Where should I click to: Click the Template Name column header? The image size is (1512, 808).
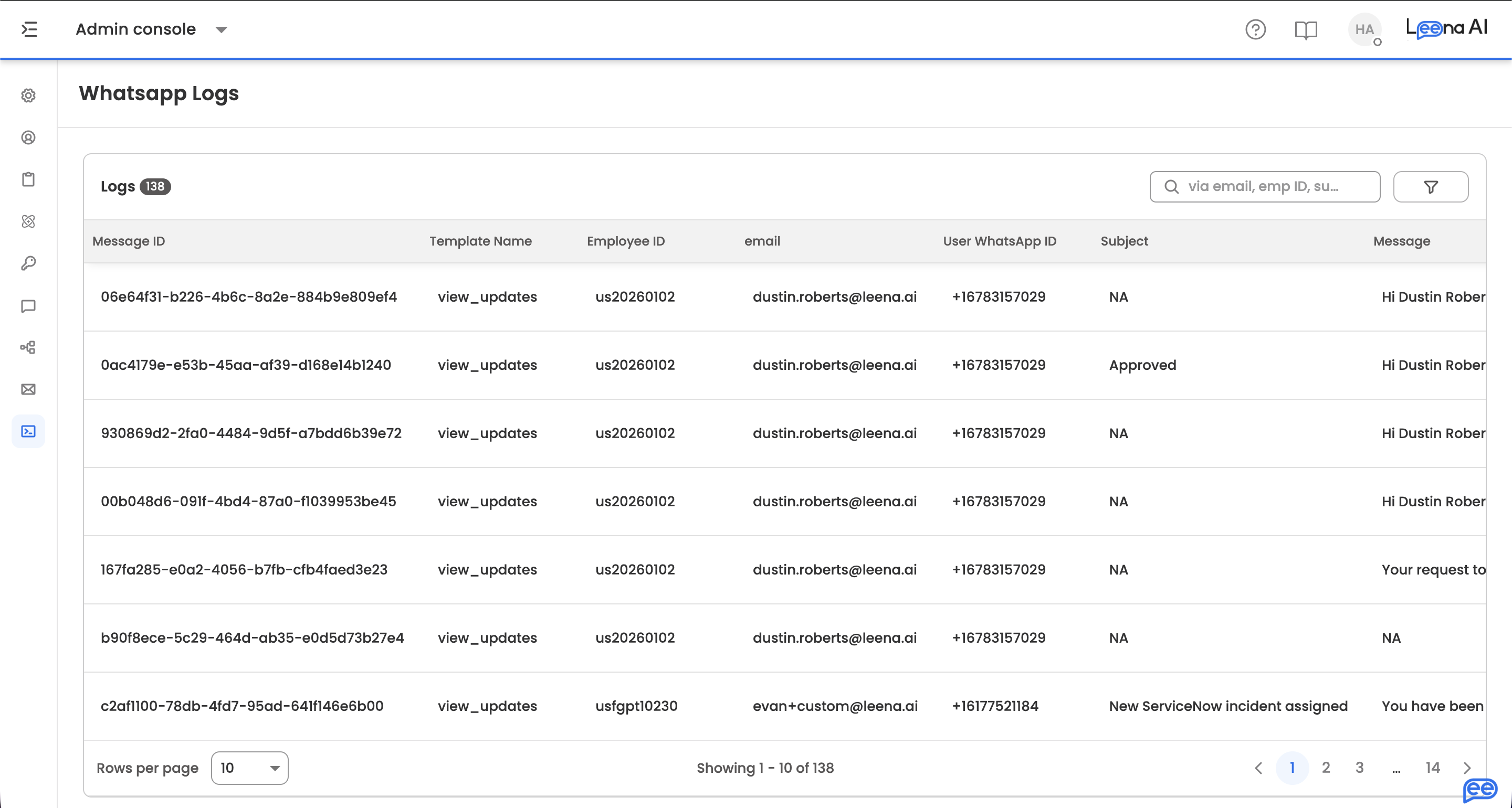tap(481, 241)
